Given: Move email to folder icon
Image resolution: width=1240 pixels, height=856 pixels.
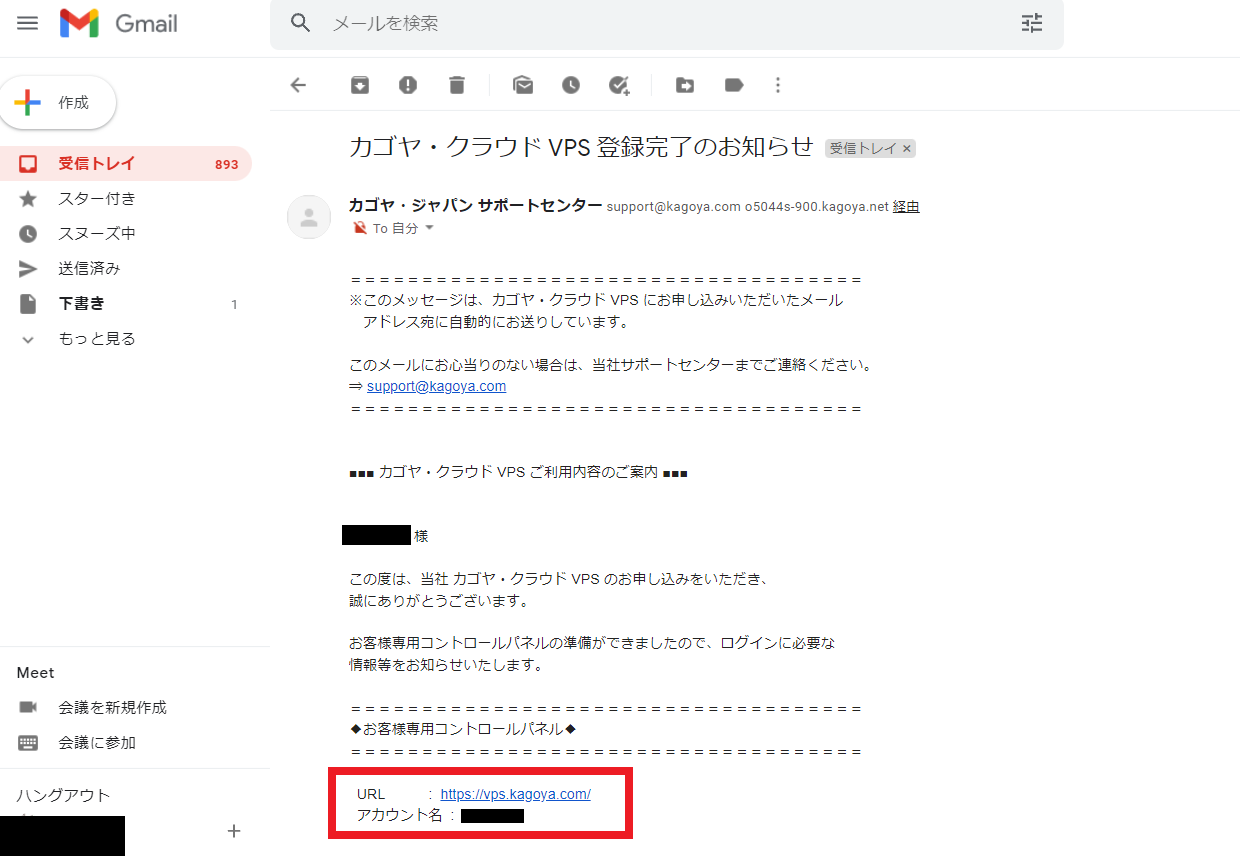Looking at the screenshot, I should [x=685, y=85].
